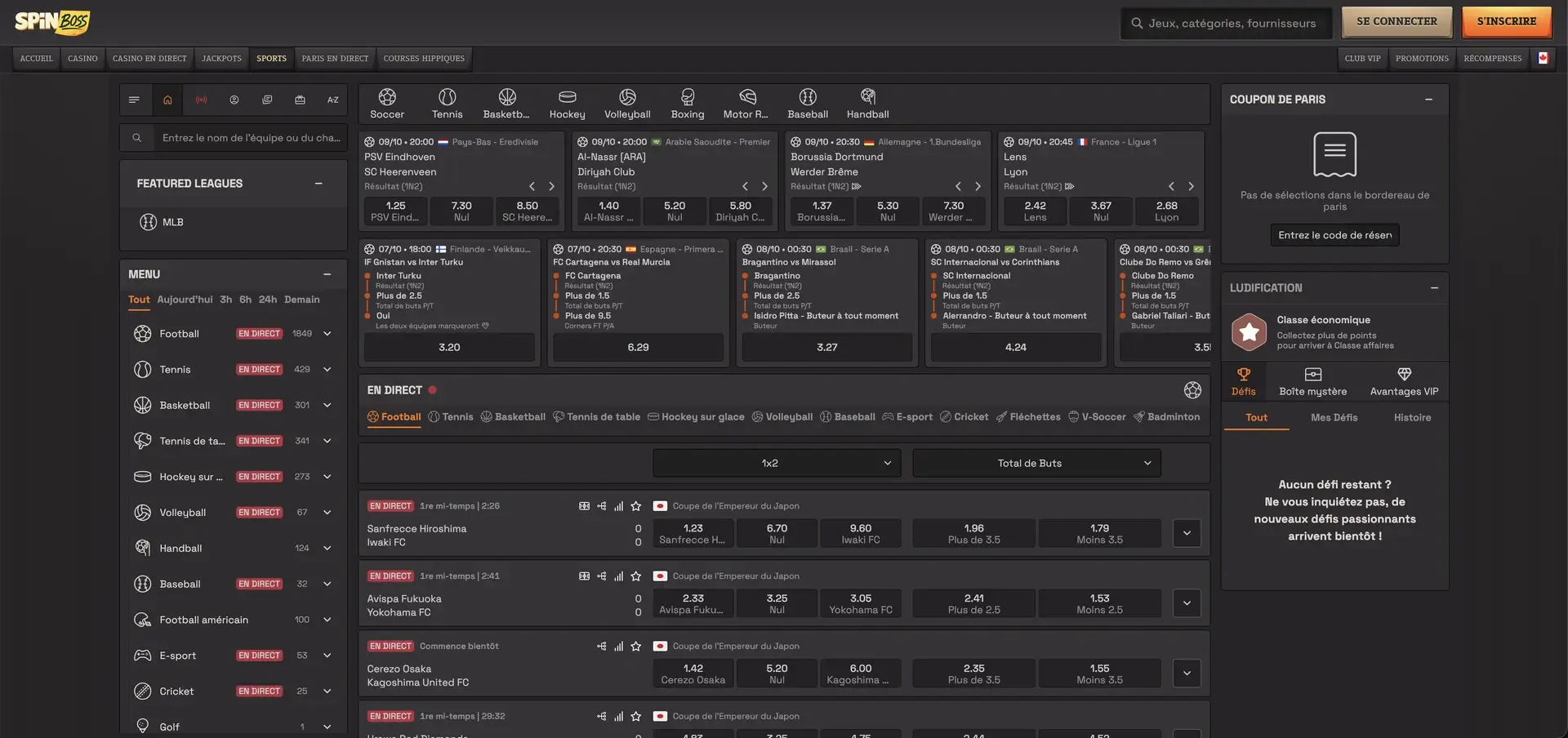Select the Motor Racing sport icon
This screenshot has width=1568, height=738.
[x=746, y=104]
